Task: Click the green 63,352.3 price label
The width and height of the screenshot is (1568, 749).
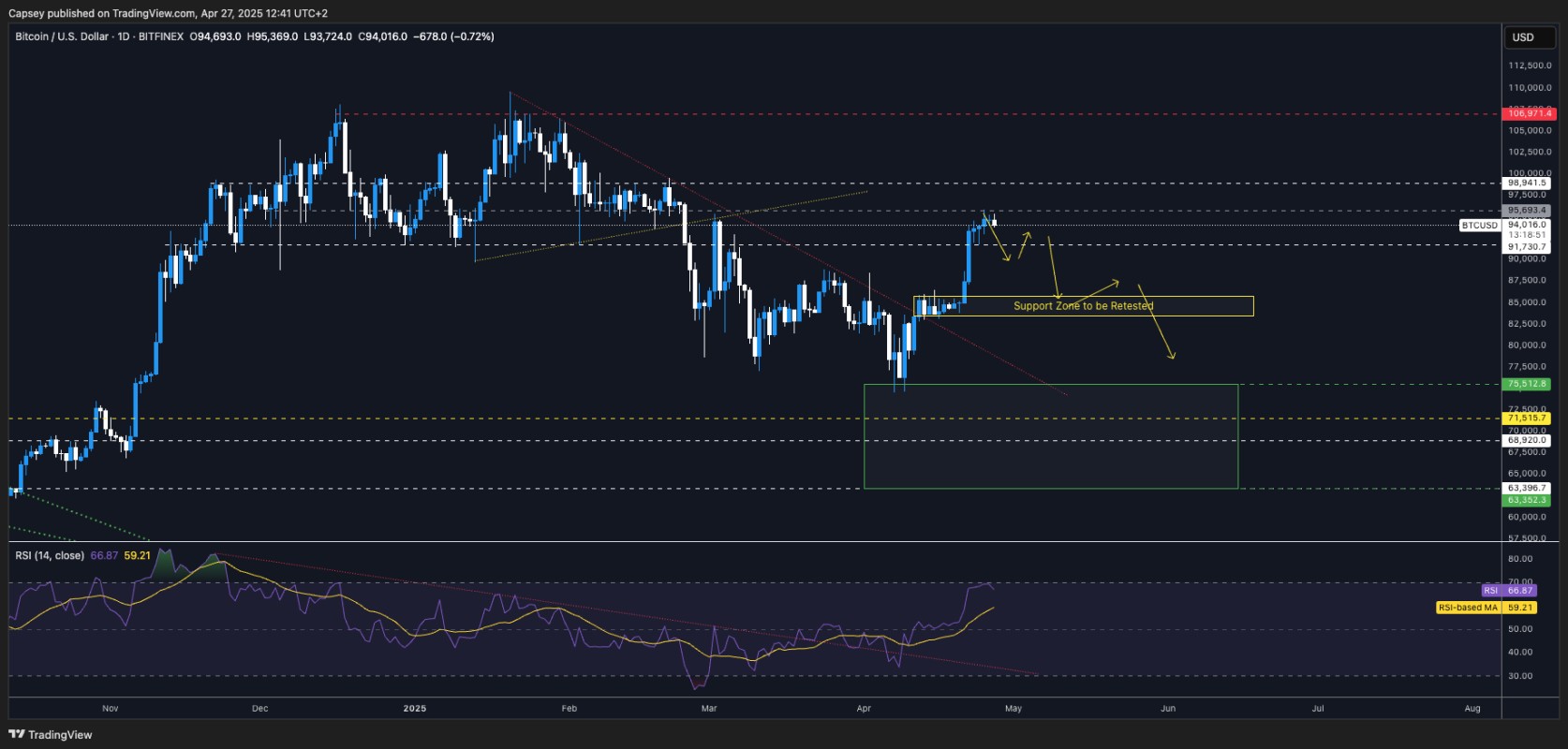Action: [x=1527, y=500]
